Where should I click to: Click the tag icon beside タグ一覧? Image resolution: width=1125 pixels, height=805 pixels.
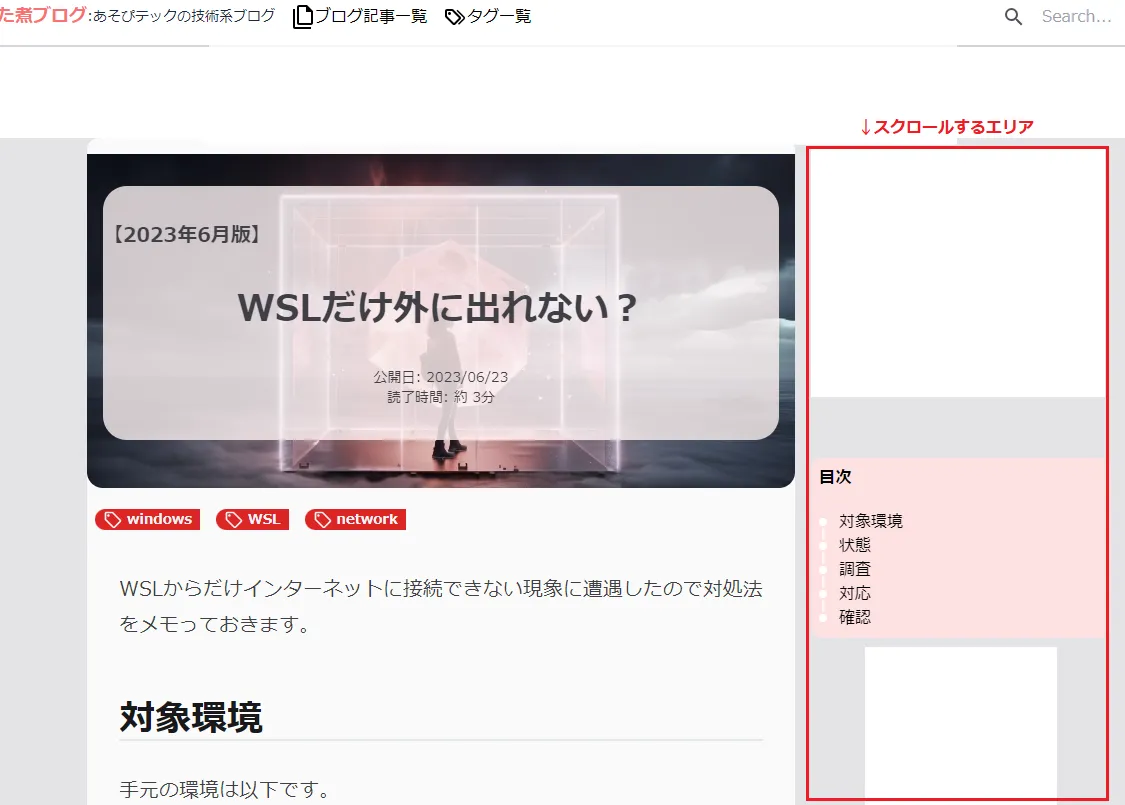(x=455, y=17)
